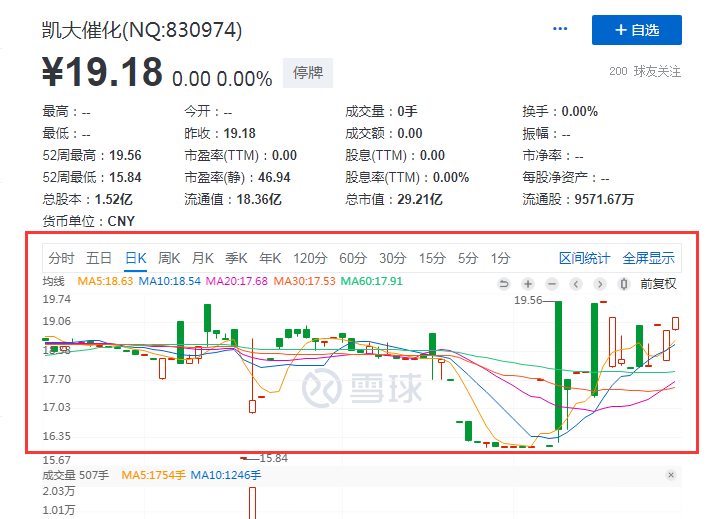
Task: Close the volume indicator panel
Action: click(x=671, y=475)
